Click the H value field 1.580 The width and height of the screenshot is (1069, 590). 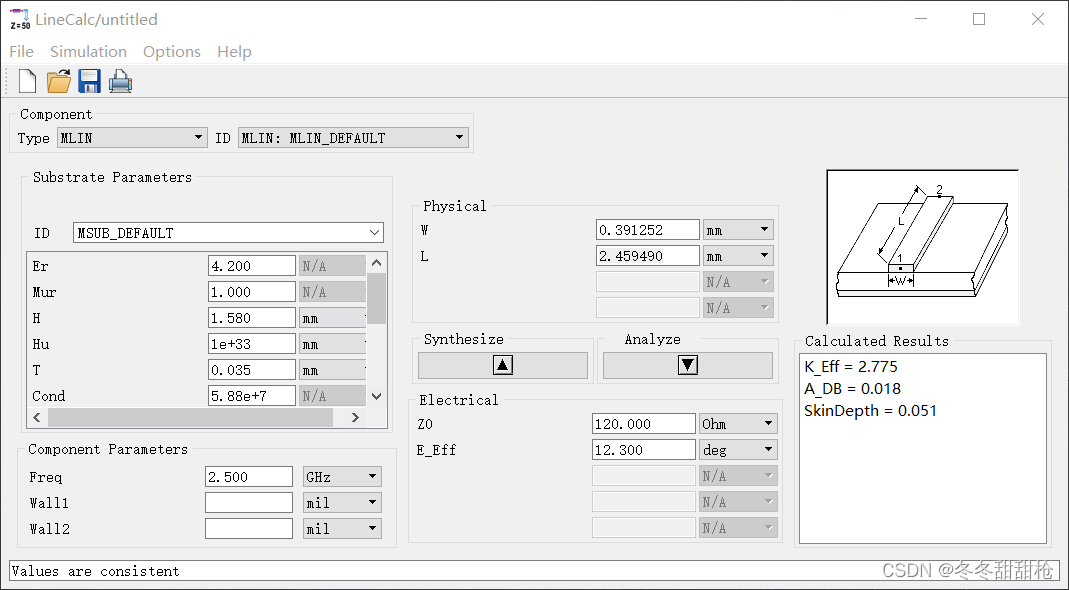click(252, 318)
